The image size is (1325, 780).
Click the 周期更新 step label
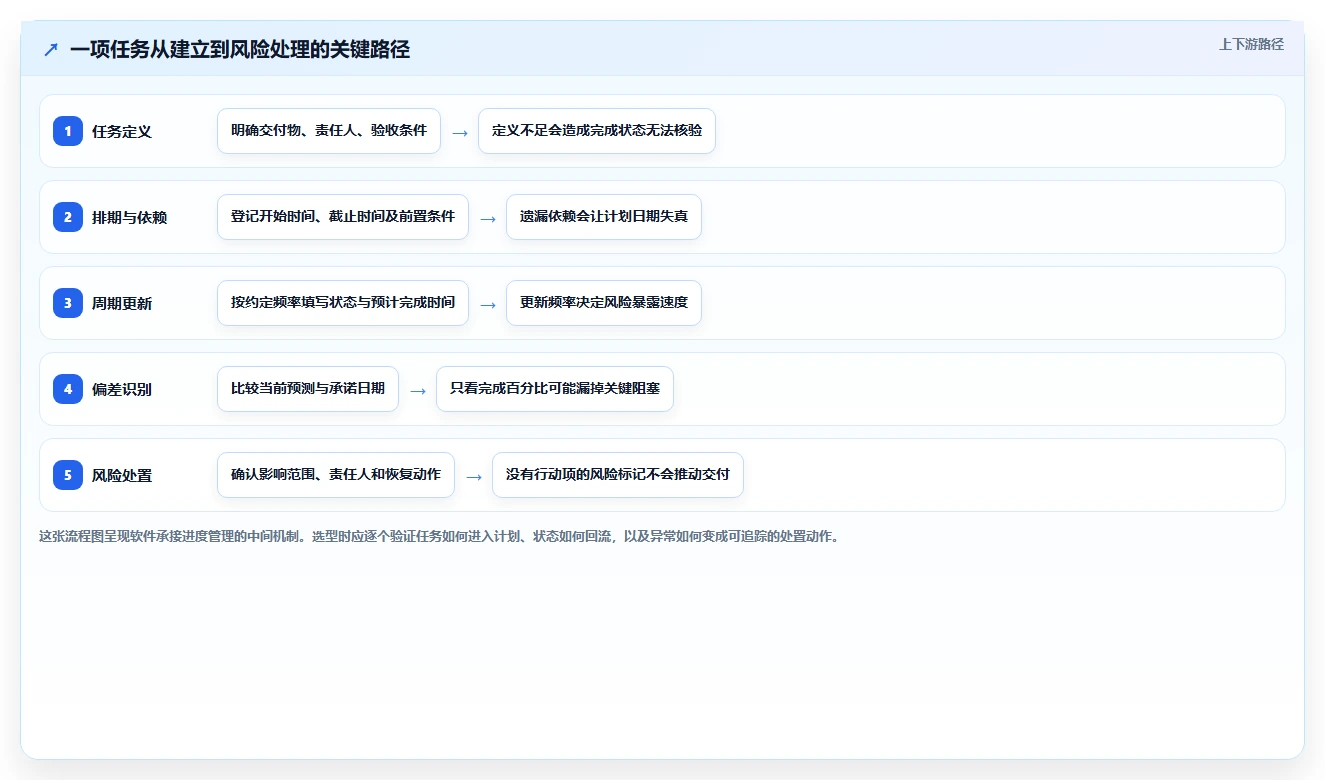click(x=122, y=303)
